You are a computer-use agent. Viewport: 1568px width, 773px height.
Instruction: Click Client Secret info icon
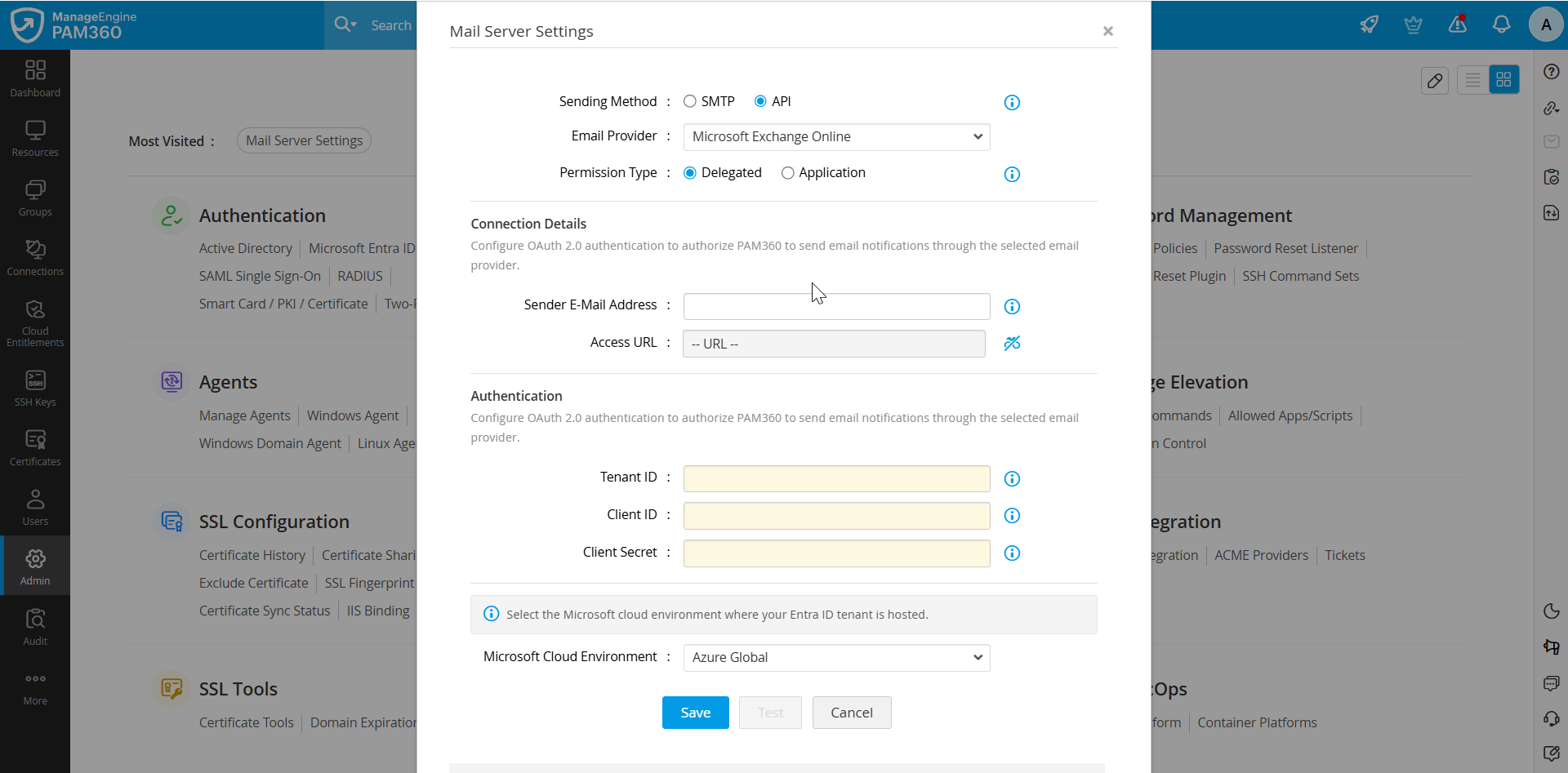point(1012,553)
